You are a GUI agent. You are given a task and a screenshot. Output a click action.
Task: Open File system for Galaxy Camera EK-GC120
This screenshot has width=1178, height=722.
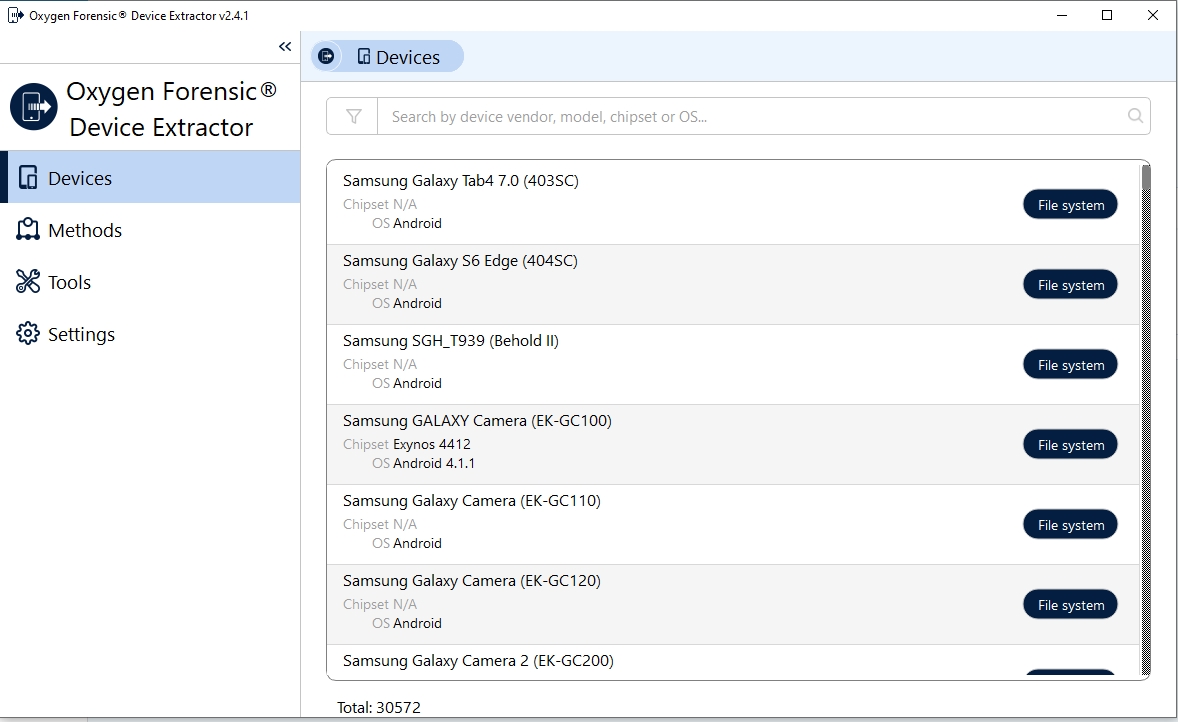tap(1070, 604)
